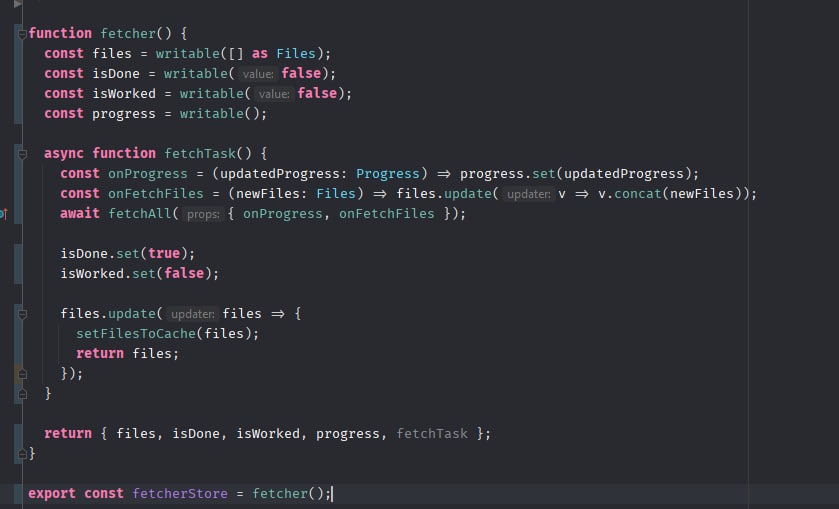Click the 'fetcher()' call in export line

pos(288,493)
